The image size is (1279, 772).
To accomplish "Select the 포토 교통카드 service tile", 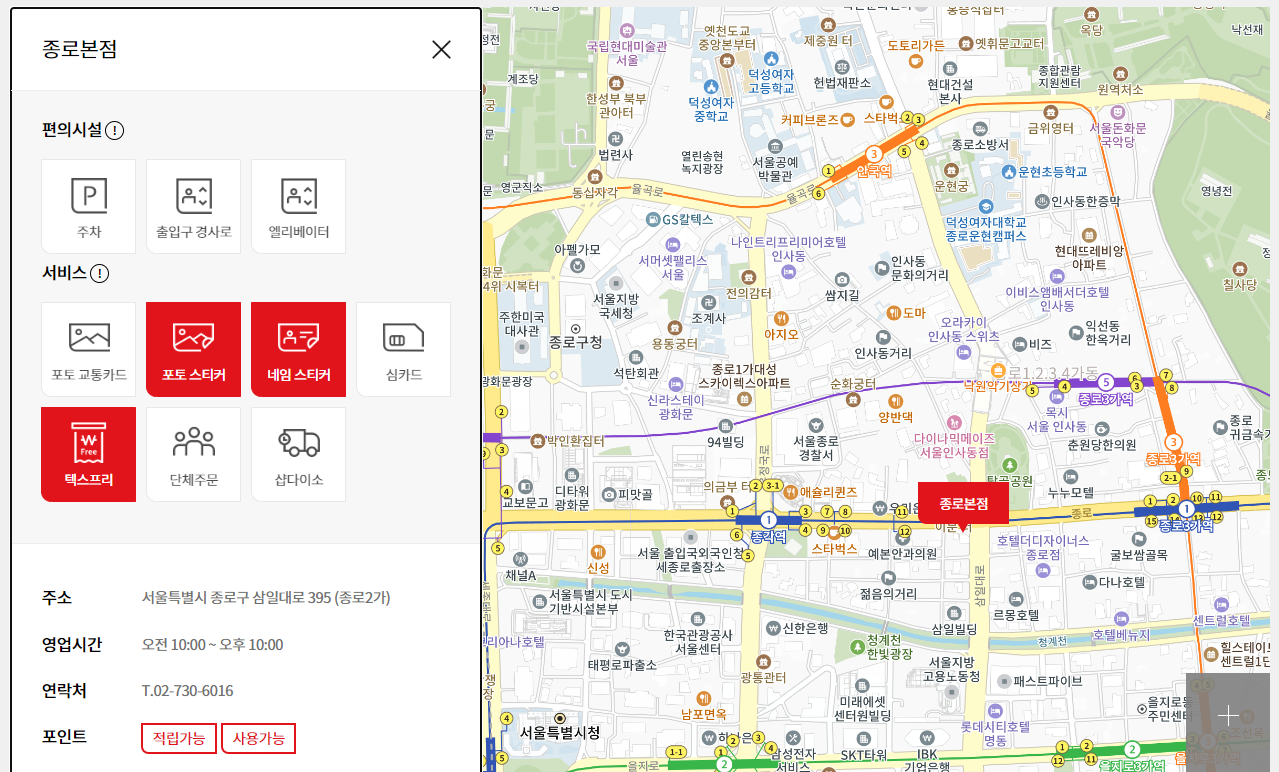I will click(x=89, y=349).
